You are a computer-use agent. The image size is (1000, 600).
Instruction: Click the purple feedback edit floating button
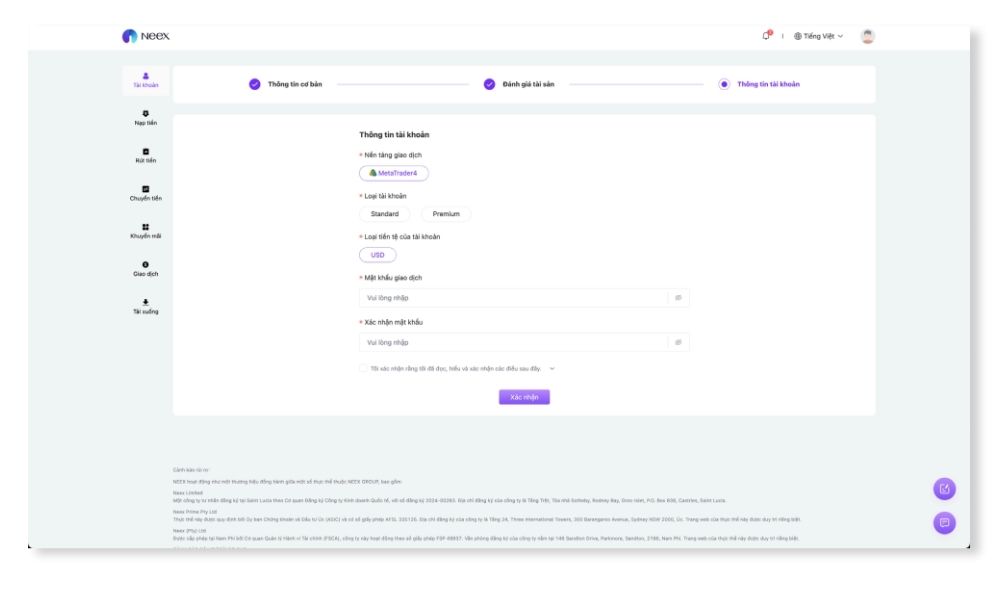(945, 488)
